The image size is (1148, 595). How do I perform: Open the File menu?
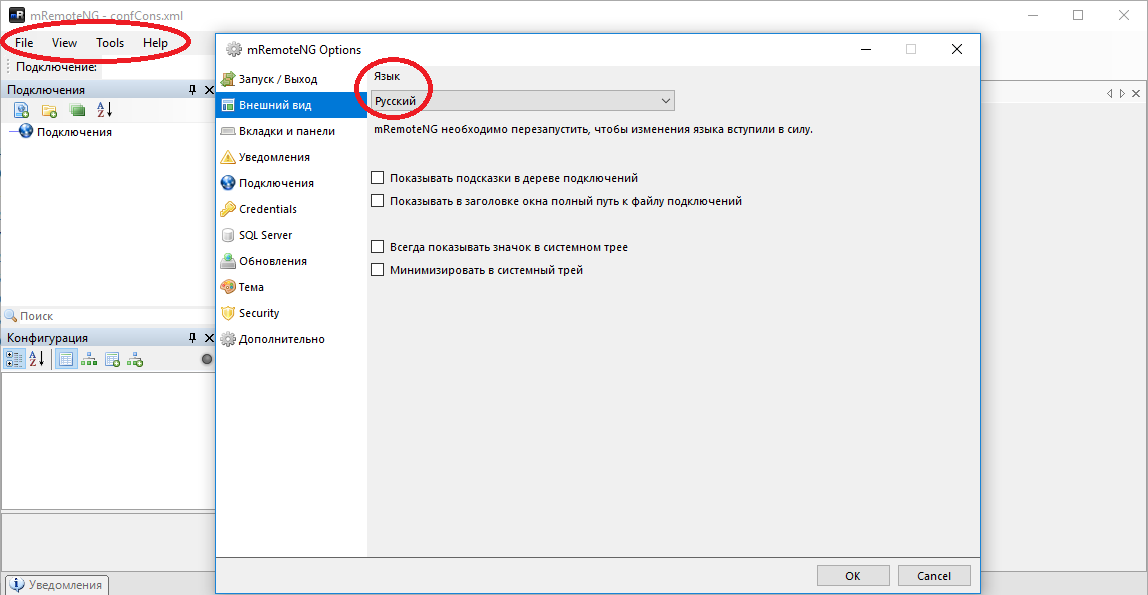(24, 42)
